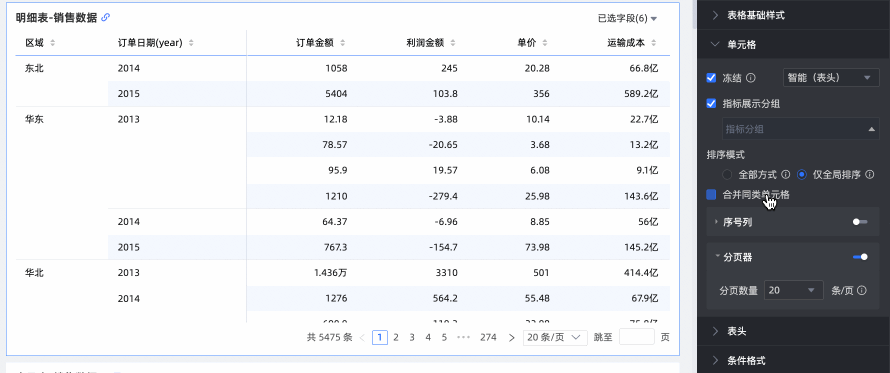The height and width of the screenshot is (373, 890).
Task: Click the 单价 value 20.28
Action: click(x=538, y=68)
